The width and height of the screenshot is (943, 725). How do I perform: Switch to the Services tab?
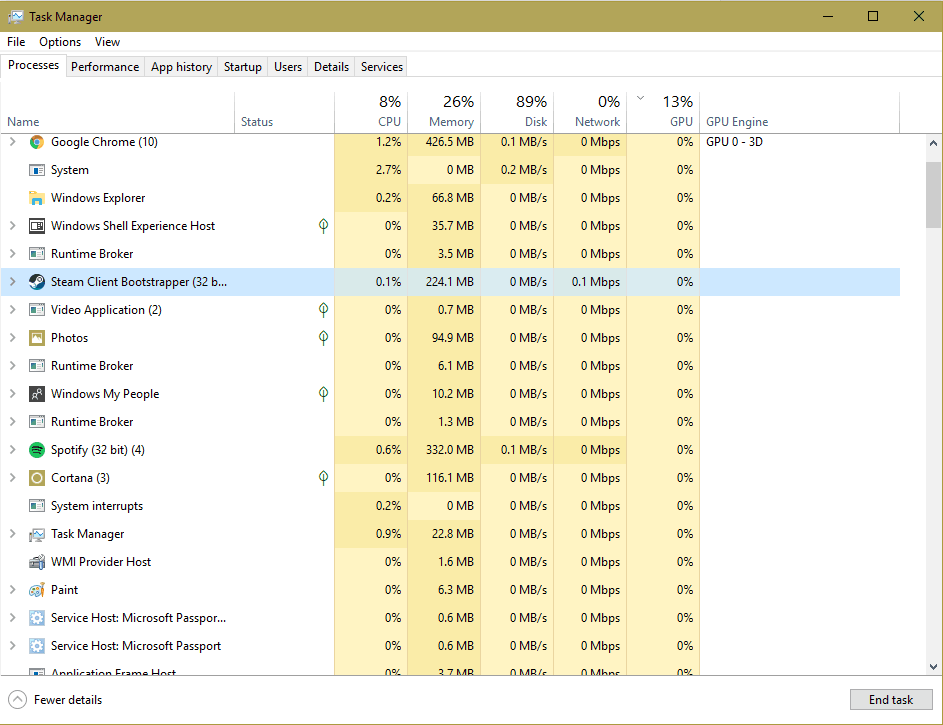click(381, 67)
